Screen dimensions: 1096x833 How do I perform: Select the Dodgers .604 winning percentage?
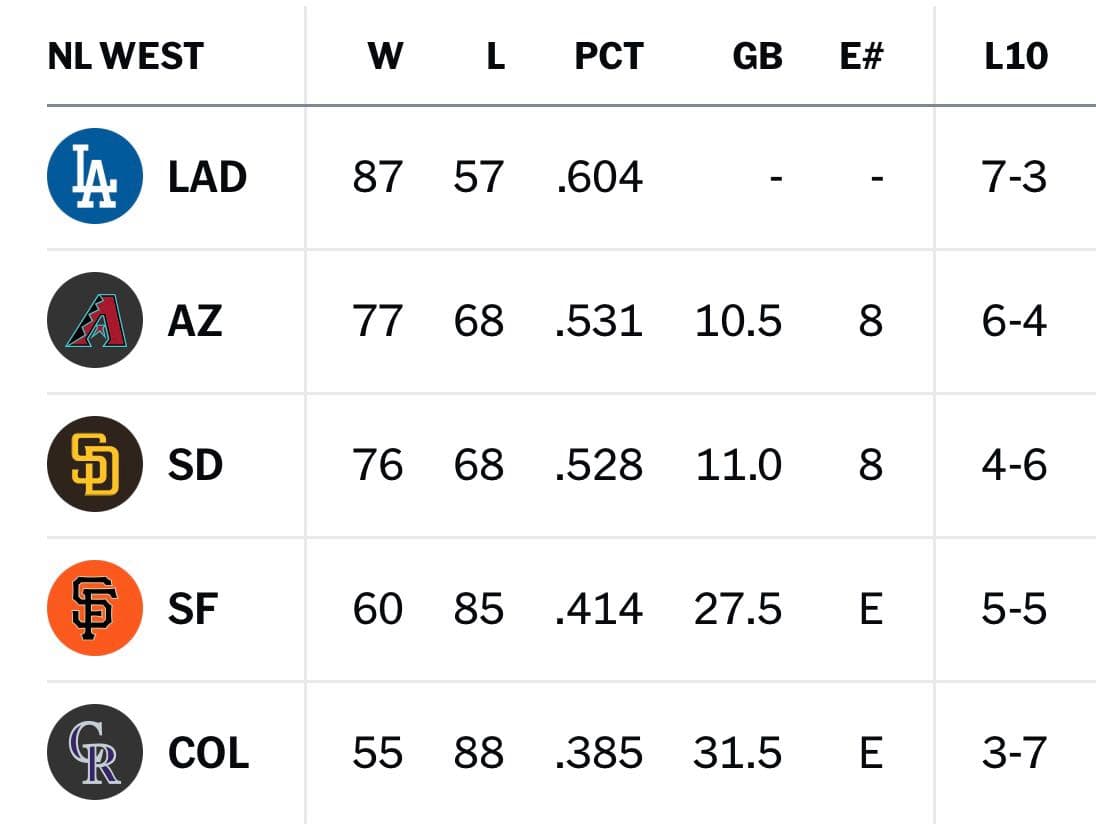(x=599, y=177)
